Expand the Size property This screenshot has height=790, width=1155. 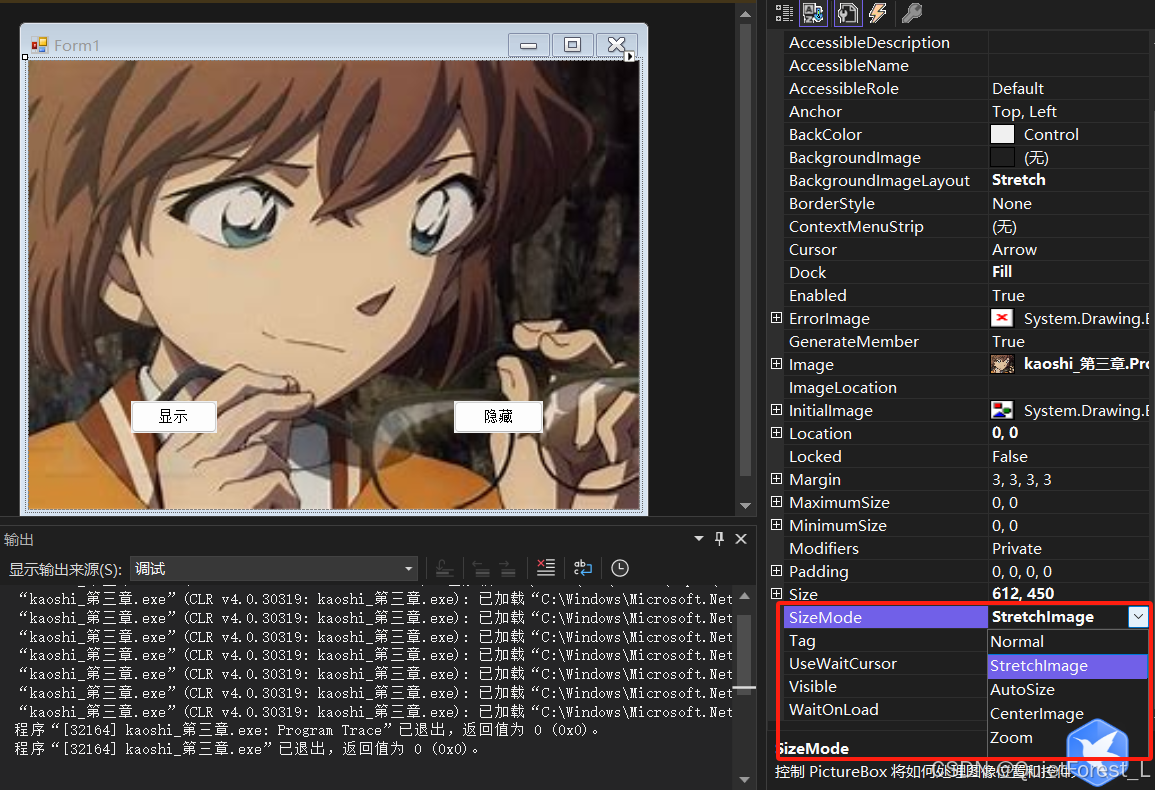click(x=776, y=593)
